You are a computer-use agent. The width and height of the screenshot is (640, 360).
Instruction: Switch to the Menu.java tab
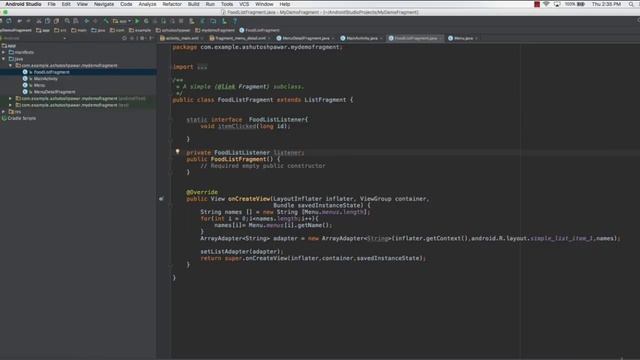click(463, 38)
